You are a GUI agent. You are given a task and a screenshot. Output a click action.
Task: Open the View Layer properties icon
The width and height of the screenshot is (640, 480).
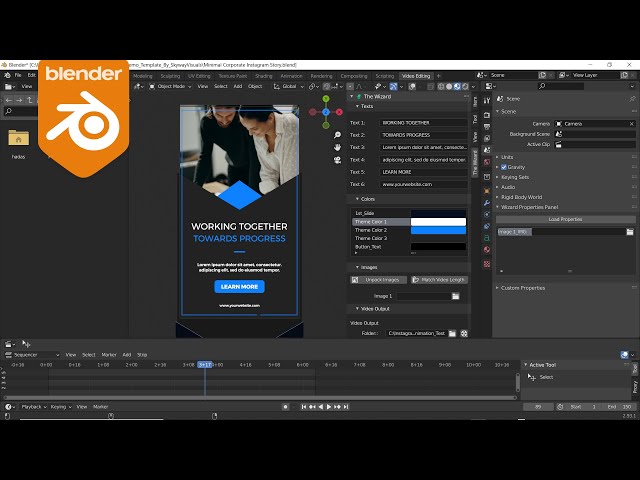tap(487, 139)
